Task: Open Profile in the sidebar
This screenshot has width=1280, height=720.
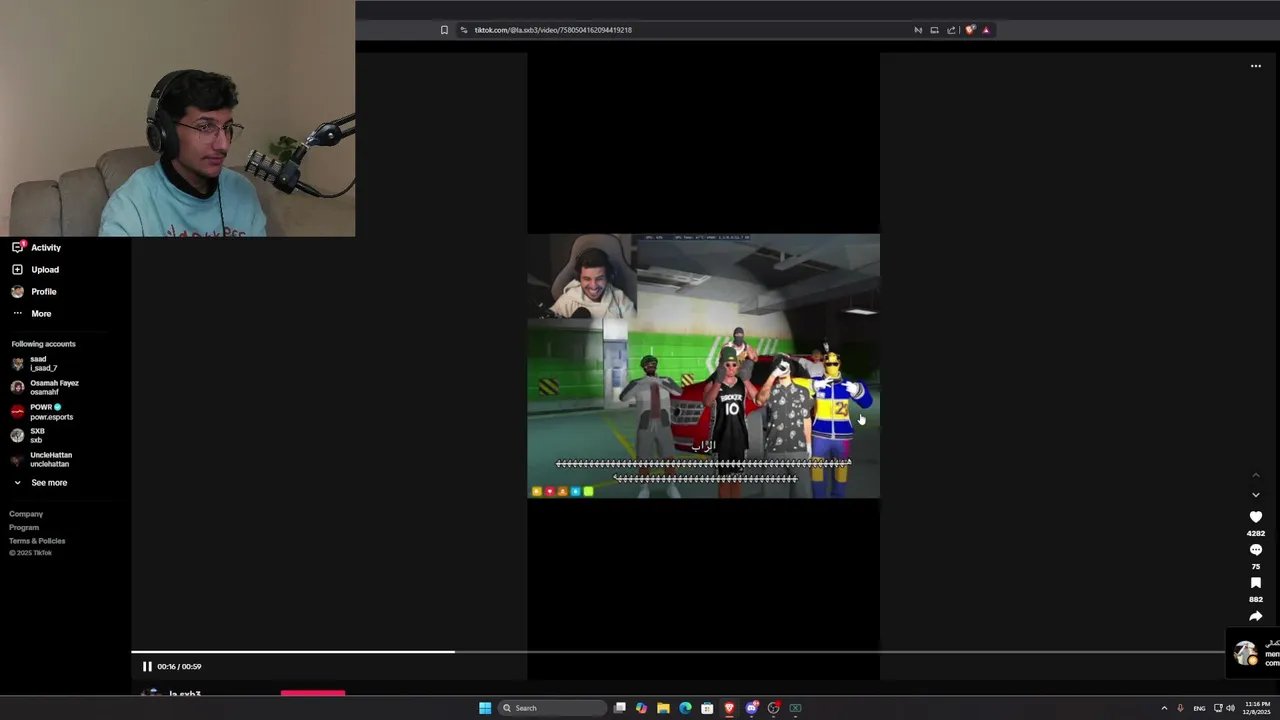Action: 44,291
